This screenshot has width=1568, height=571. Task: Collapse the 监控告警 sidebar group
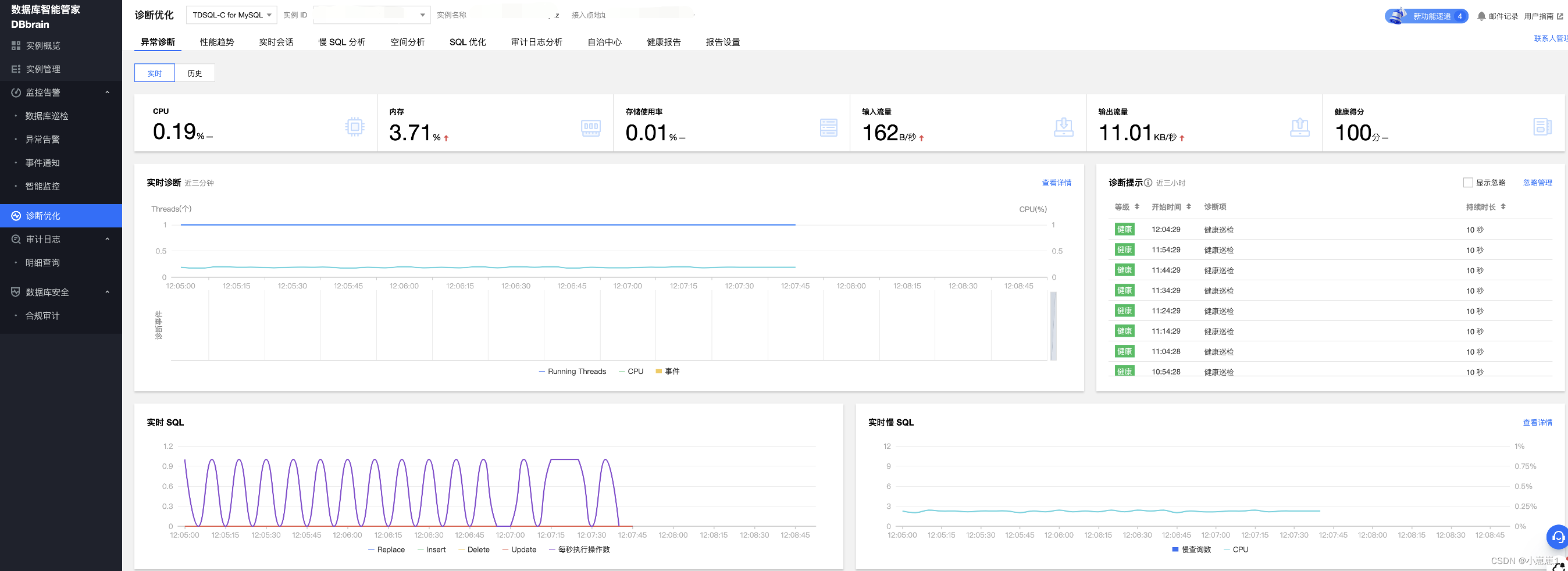[x=107, y=92]
